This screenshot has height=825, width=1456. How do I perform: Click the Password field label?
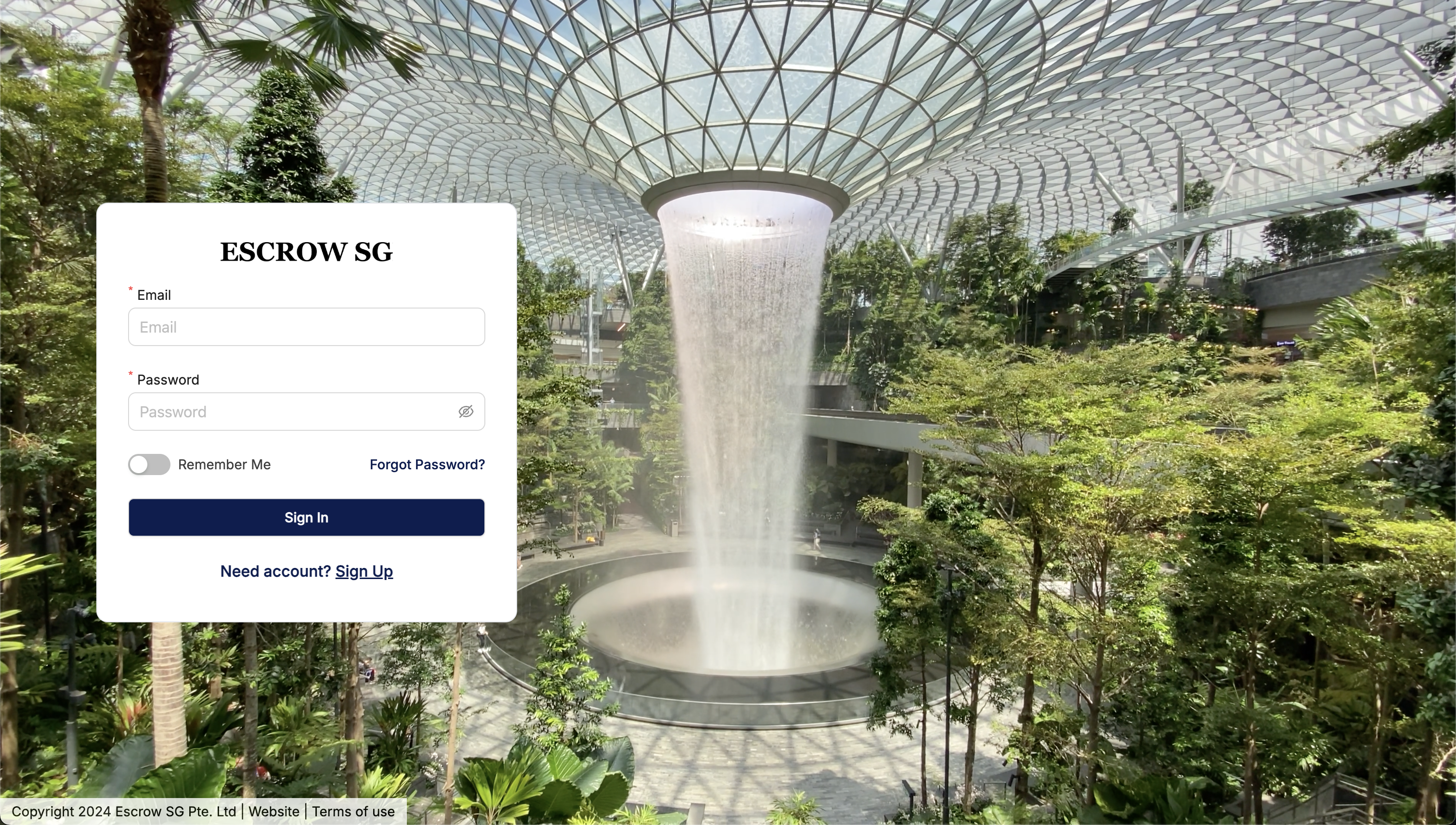(x=169, y=380)
